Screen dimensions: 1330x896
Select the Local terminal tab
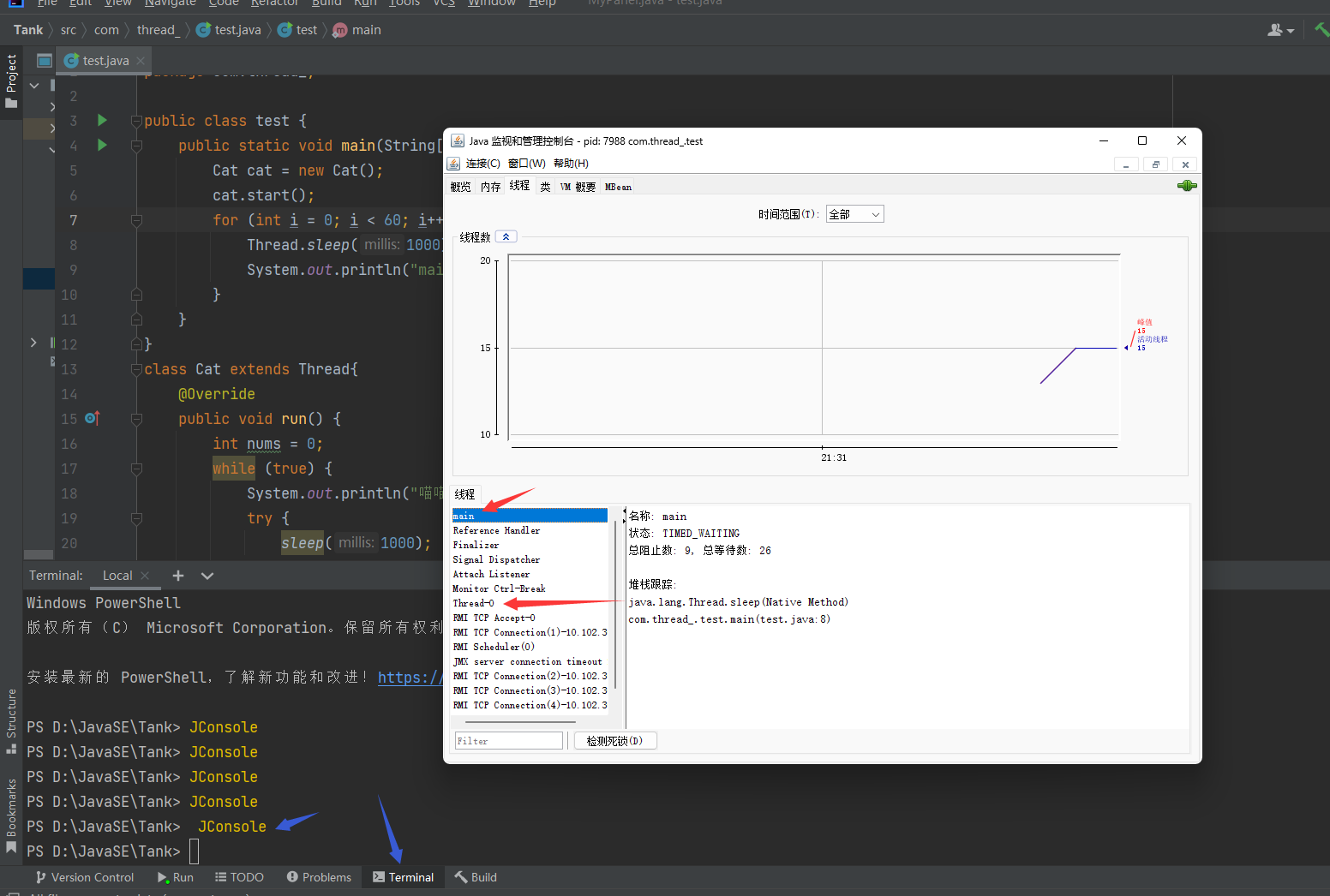tap(117, 576)
